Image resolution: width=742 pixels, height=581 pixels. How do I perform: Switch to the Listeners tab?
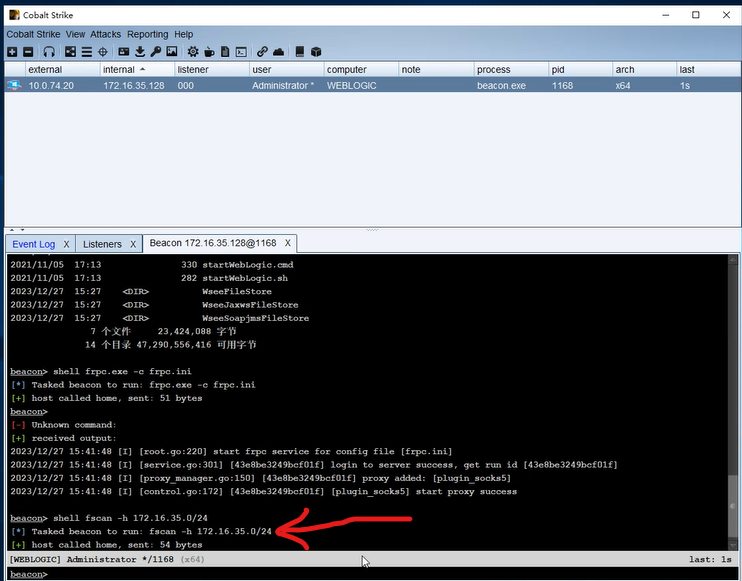(x=102, y=244)
